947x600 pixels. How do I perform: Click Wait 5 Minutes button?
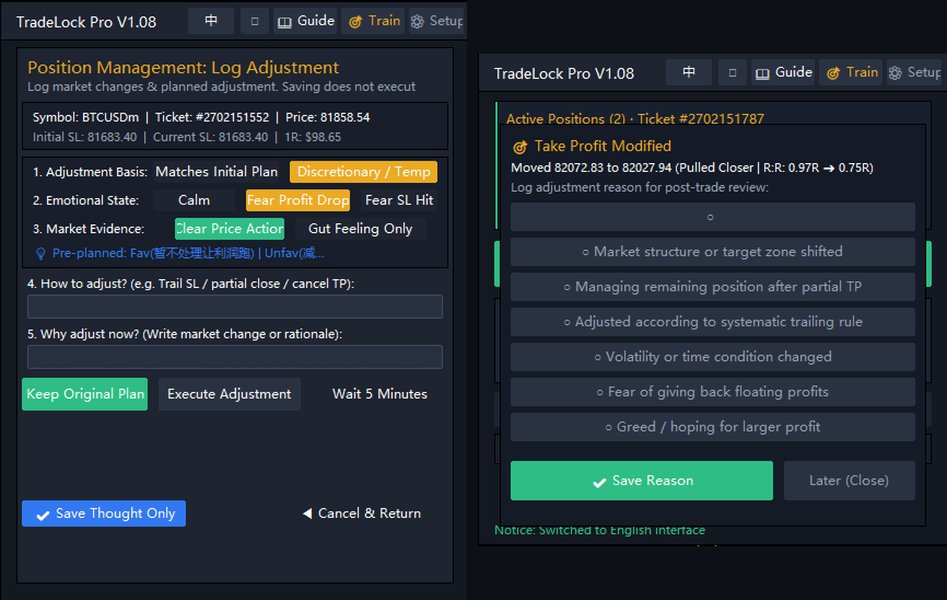(x=379, y=394)
